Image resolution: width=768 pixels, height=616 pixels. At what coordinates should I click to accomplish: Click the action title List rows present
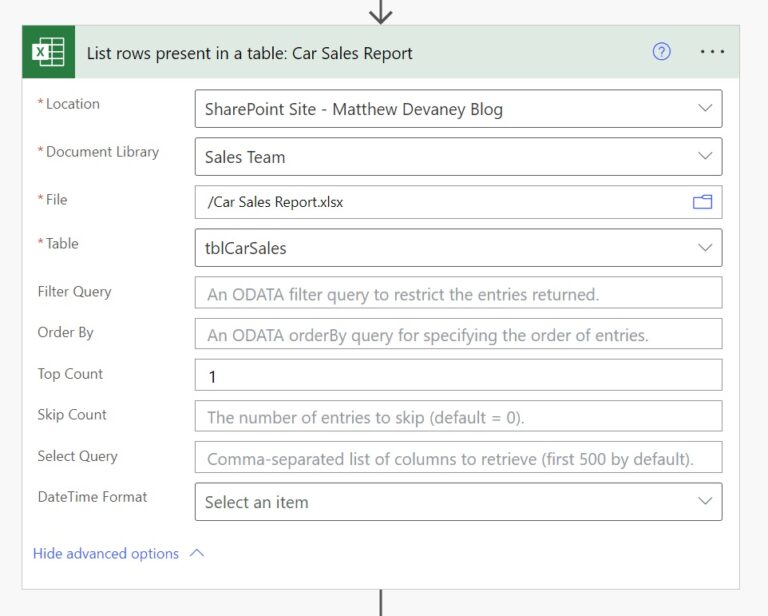[249, 53]
